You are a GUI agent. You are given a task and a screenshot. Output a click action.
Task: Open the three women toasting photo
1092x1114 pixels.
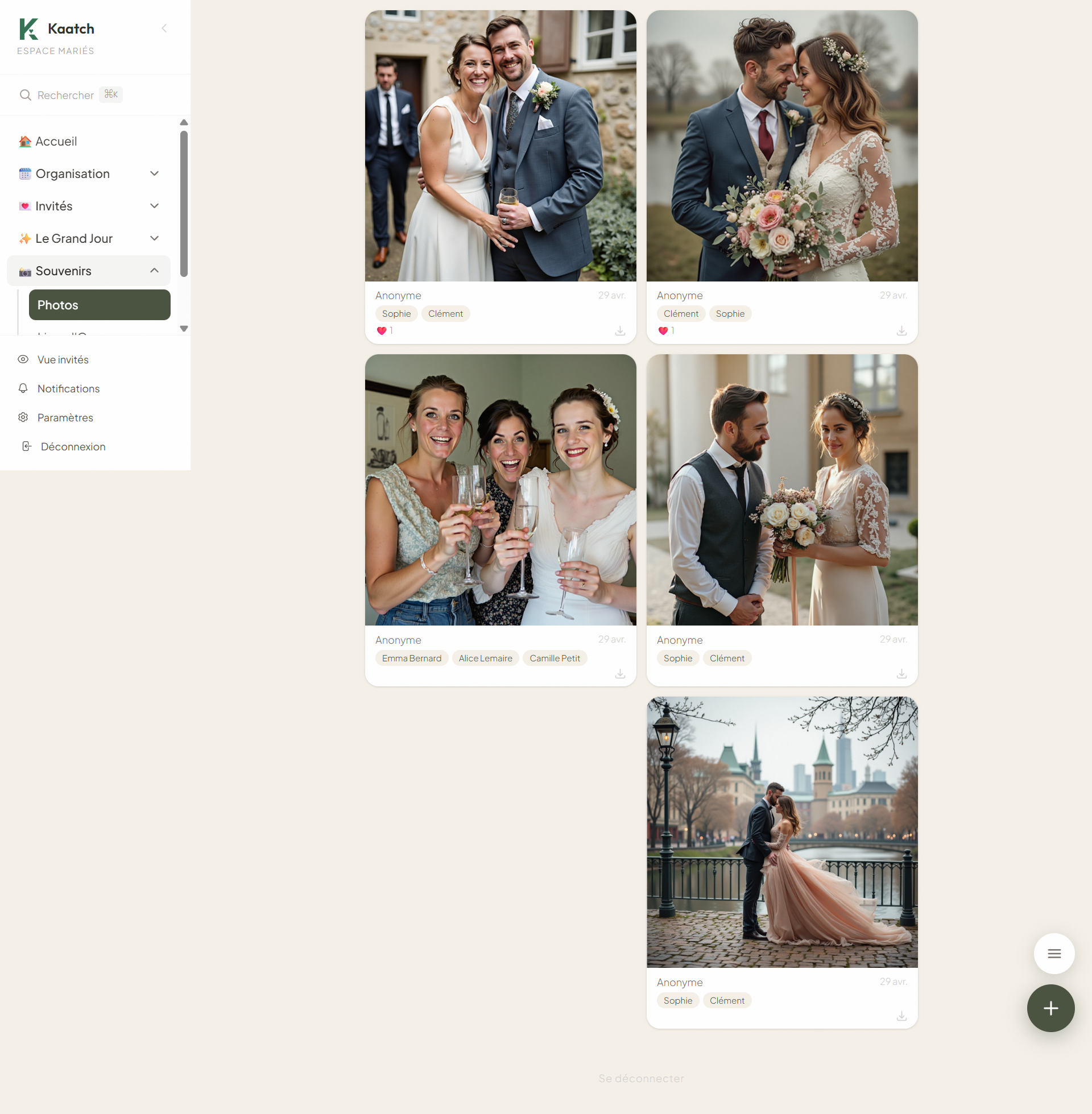500,490
